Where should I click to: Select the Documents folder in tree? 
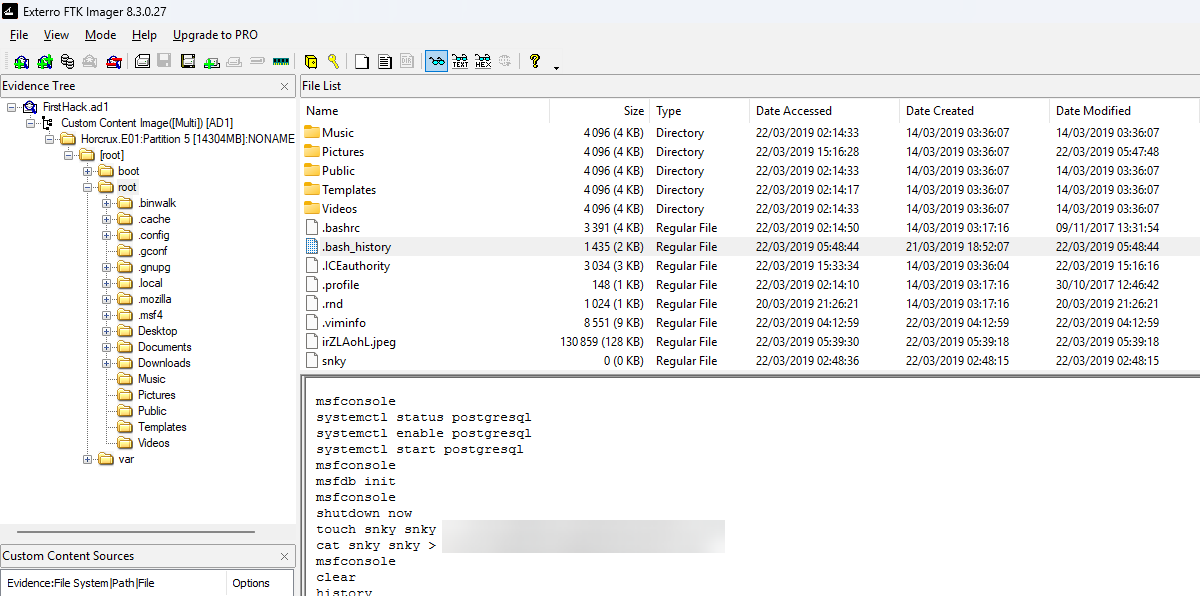pos(164,347)
